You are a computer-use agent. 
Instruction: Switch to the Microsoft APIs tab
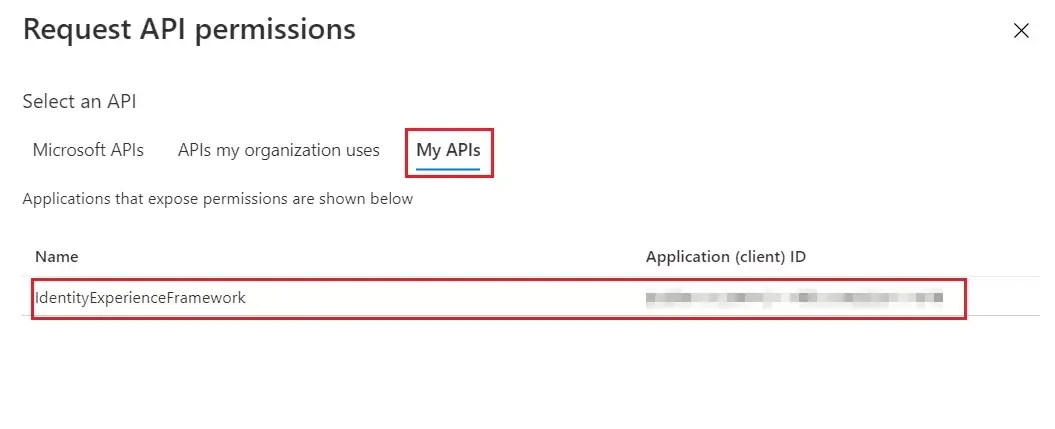point(88,150)
